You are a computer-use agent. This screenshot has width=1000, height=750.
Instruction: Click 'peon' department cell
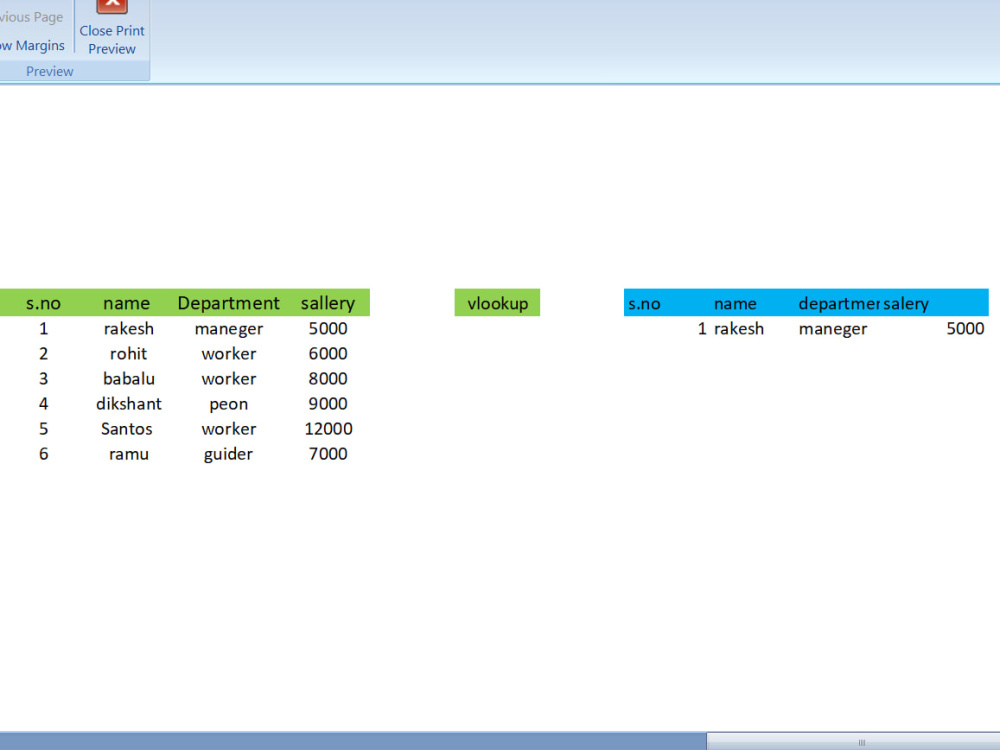(228, 404)
